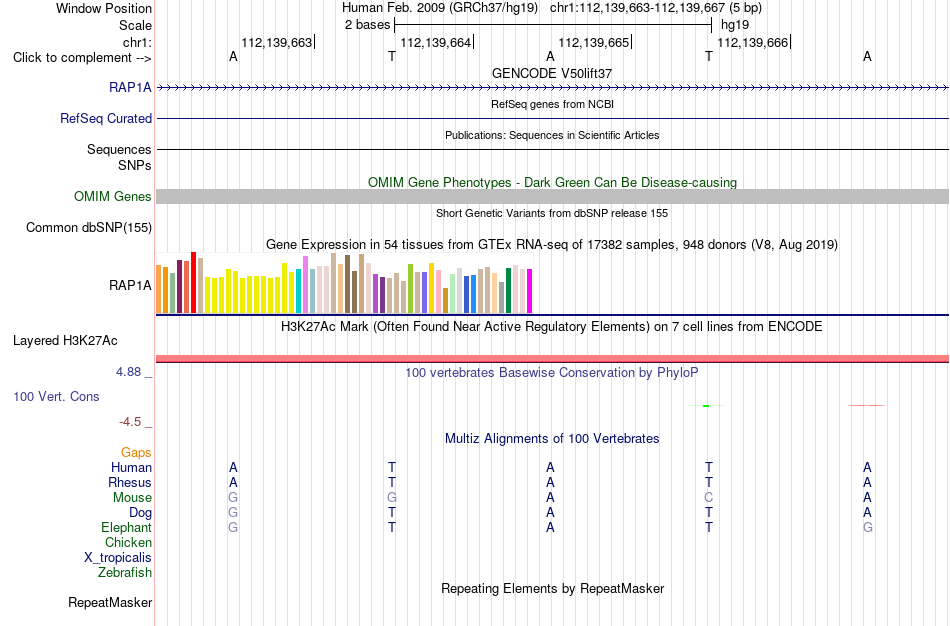Click 'Publications: Sequences in Scientific Articles' title
This screenshot has height=626, width=950.
(x=552, y=135)
